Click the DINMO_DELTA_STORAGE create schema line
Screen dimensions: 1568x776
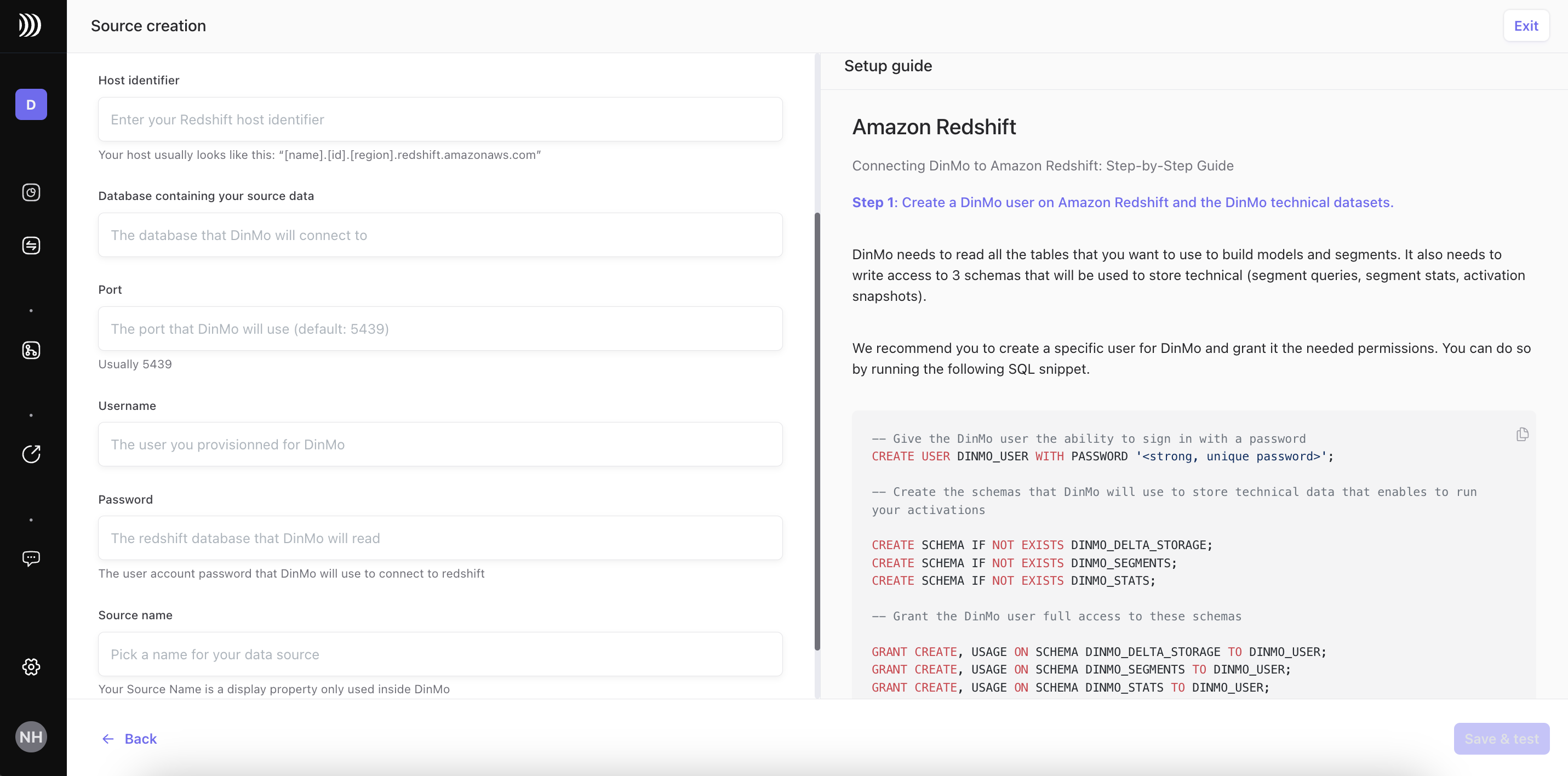pos(1041,545)
